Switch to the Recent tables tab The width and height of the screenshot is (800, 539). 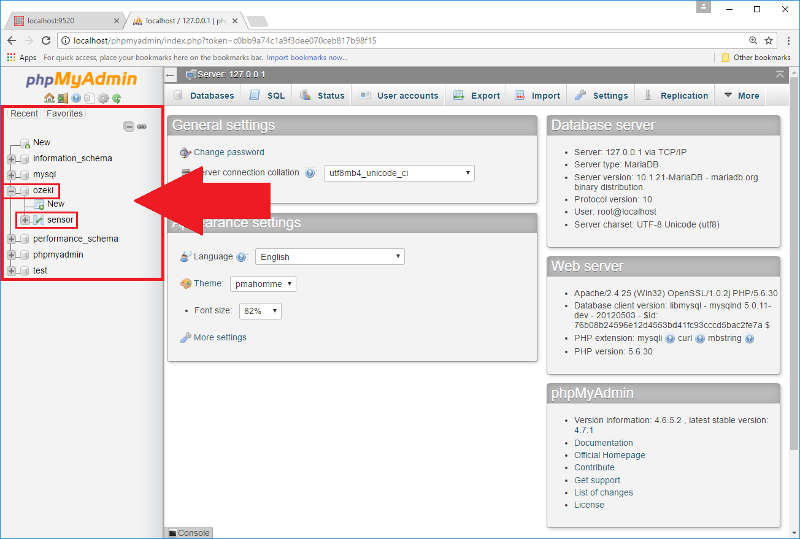click(24, 113)
